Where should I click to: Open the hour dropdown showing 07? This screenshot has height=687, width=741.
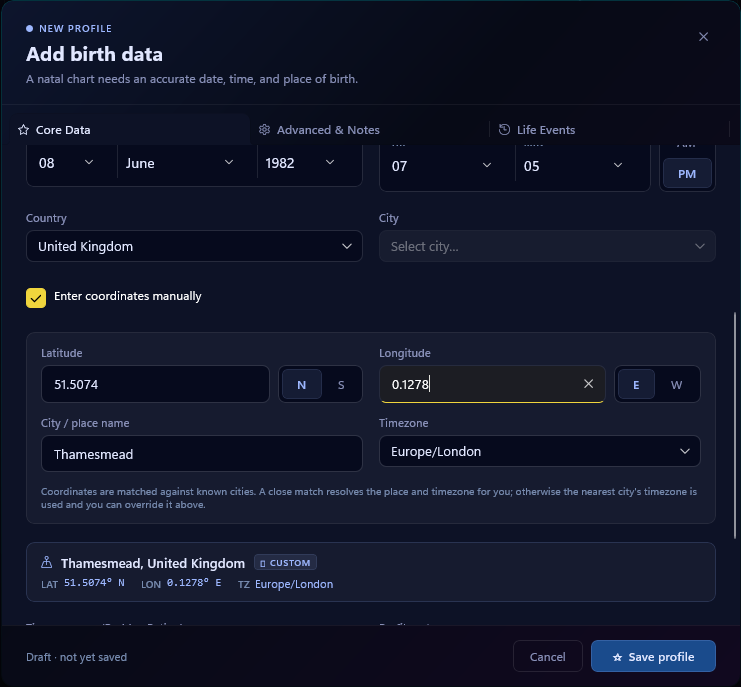point(447,166)
